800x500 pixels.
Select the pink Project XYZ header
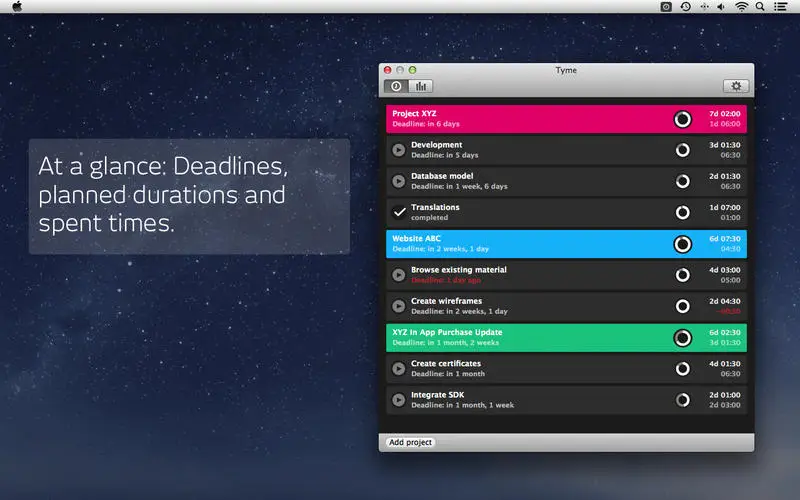[566, 119]
